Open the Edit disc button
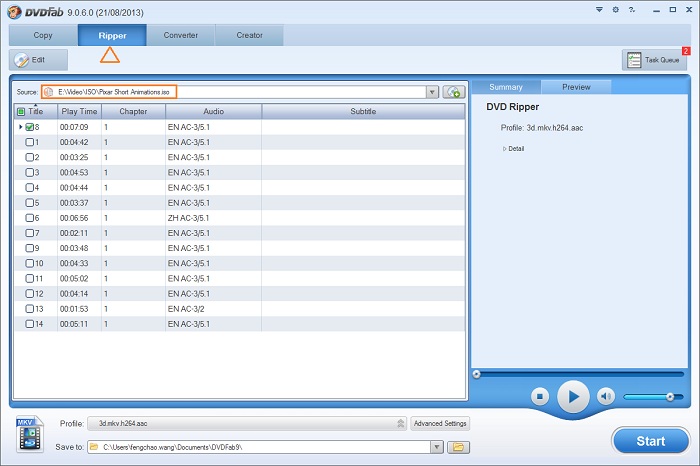 [38, 60]
